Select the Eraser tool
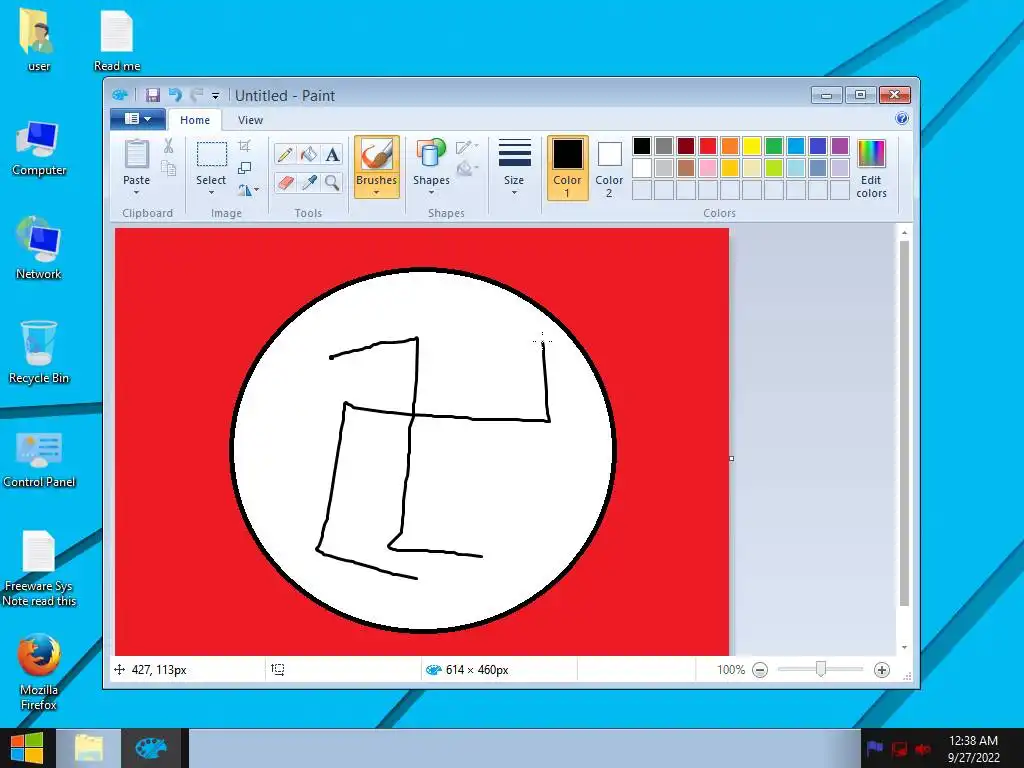This screenshot has height=768, width=1024. coord(285,182)
